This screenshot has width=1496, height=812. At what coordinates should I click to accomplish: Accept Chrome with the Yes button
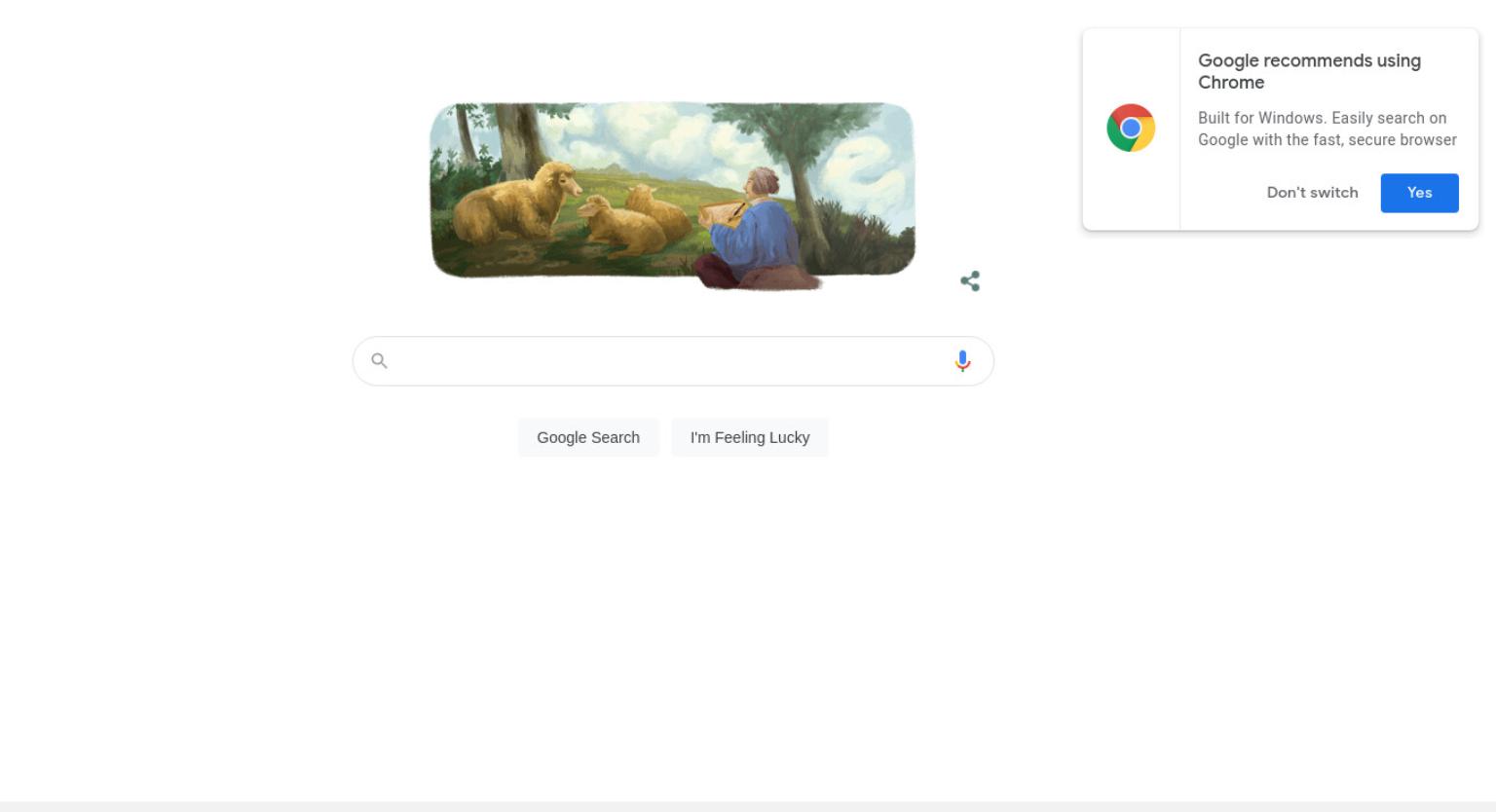[1419, 193]
